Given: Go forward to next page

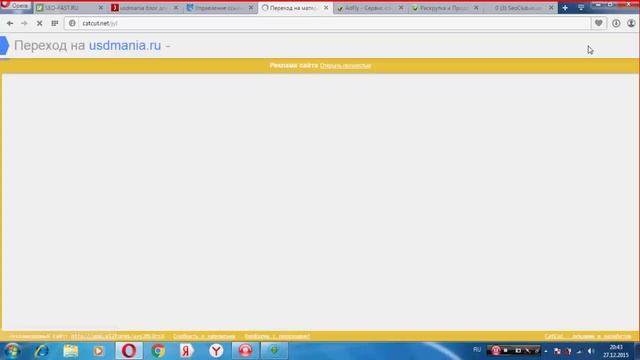Looking at the screenshot, I should [x=24, y=23].
